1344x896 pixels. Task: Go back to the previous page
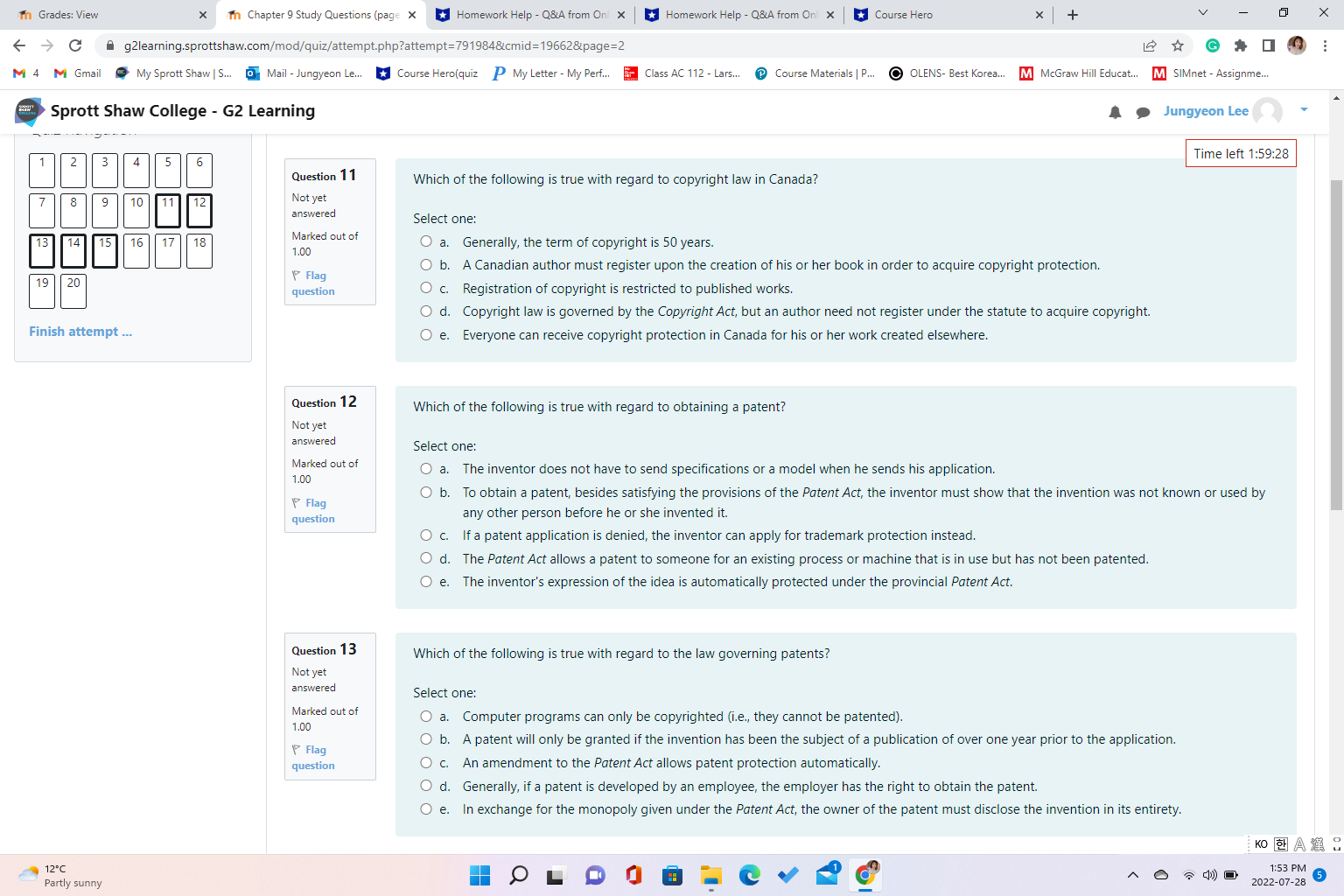(x=19, y=45)
